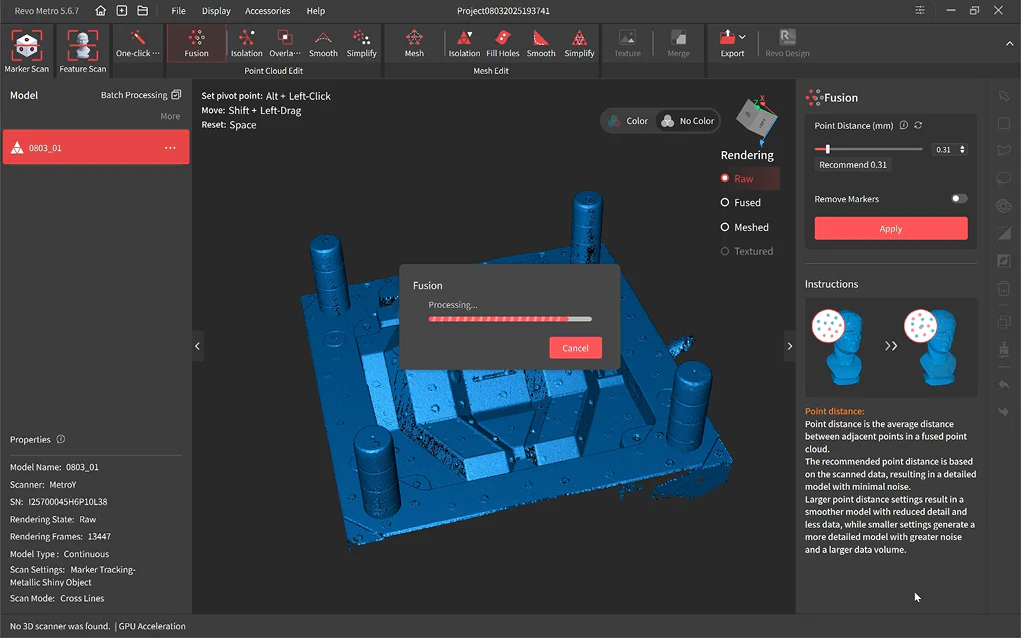Click the Home icon in title bar

click(100, 11)
